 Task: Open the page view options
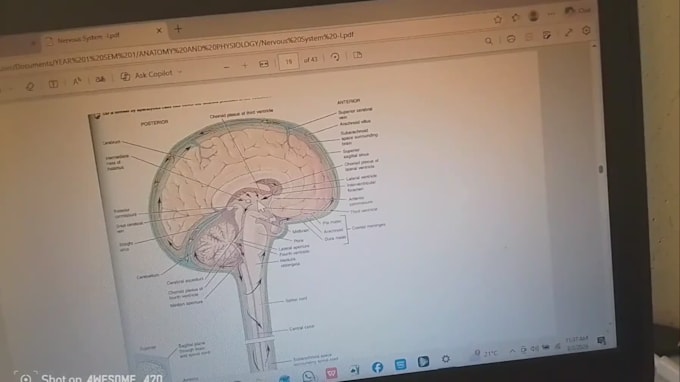[x=357, y=55]
